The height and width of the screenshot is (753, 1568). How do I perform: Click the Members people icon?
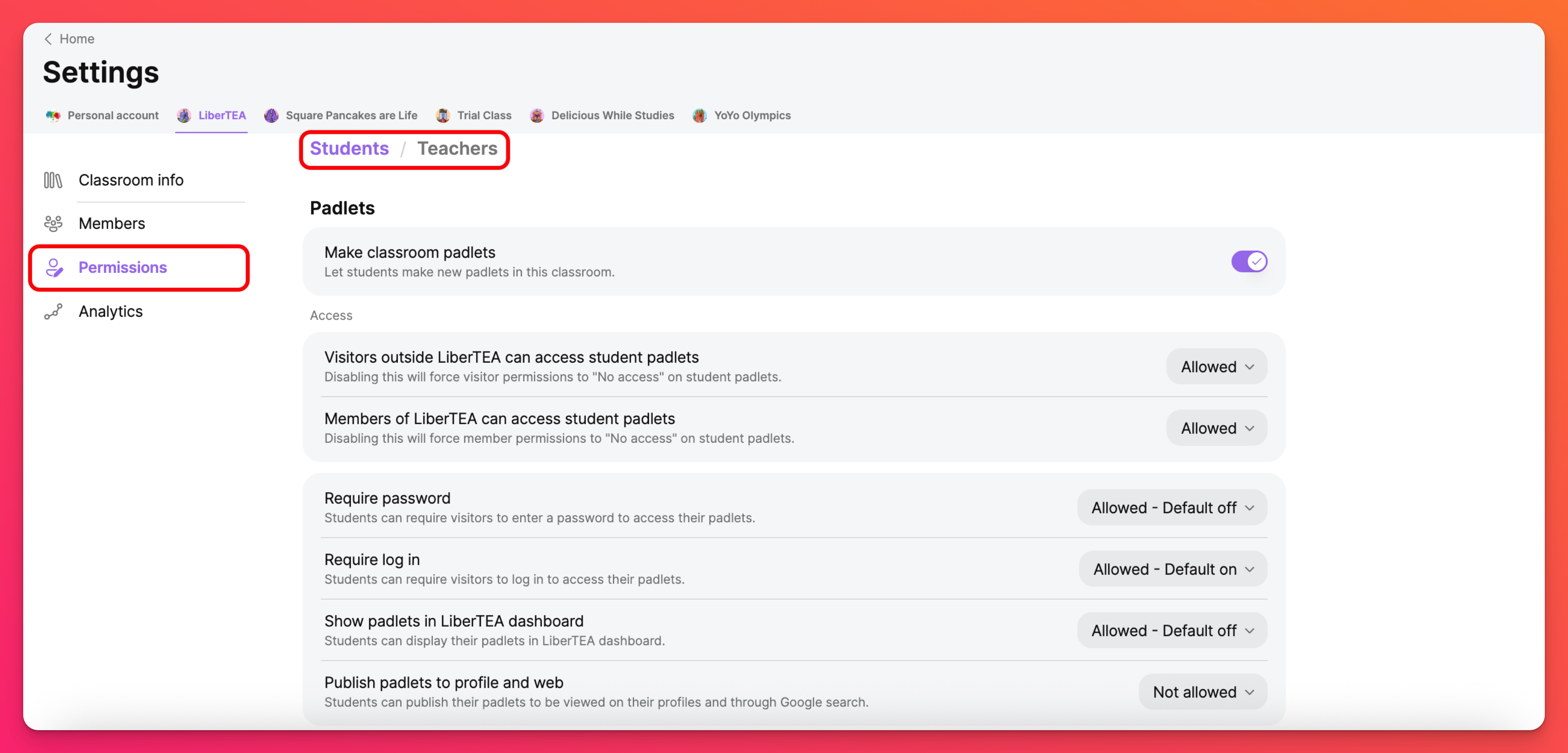click(x=53, y=223)
